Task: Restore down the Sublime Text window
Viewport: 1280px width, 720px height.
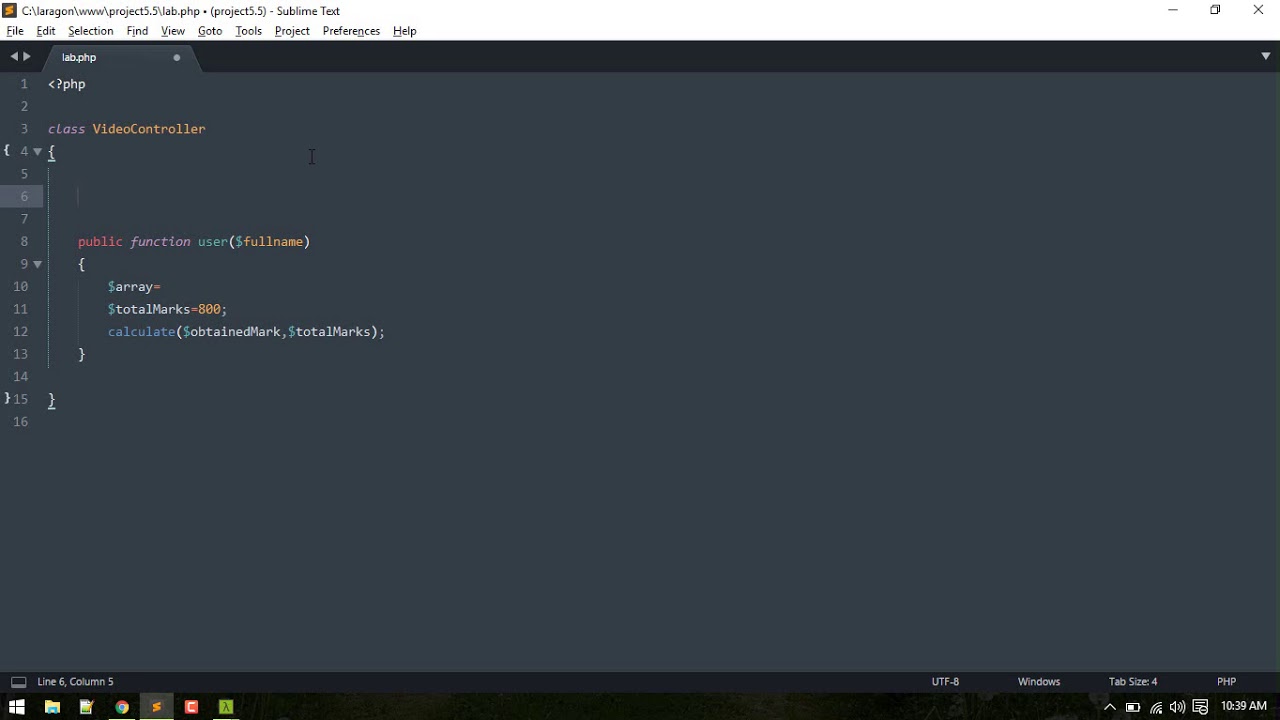Action: click(x=1216, y=10)
